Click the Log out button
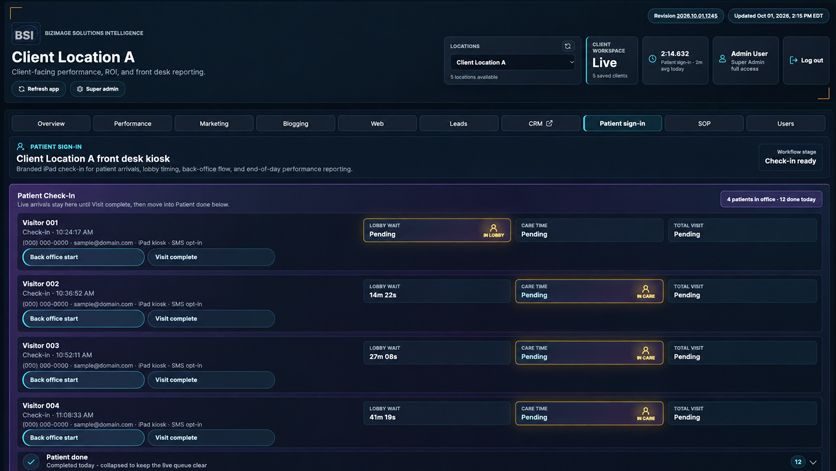Screen dimensions: 836x471 (806, 60)
